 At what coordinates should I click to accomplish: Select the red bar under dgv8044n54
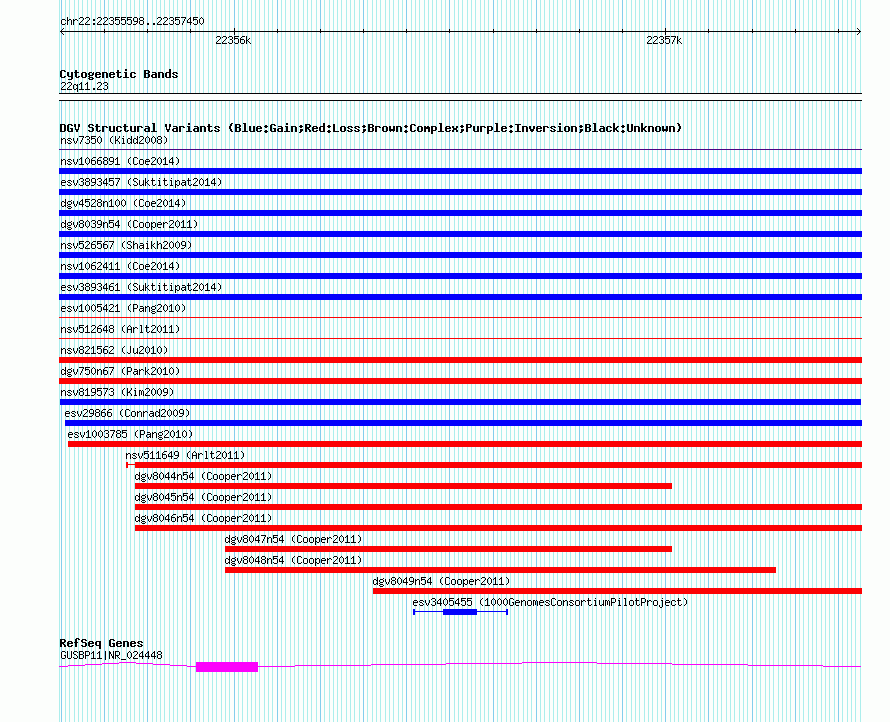[403, 486]
